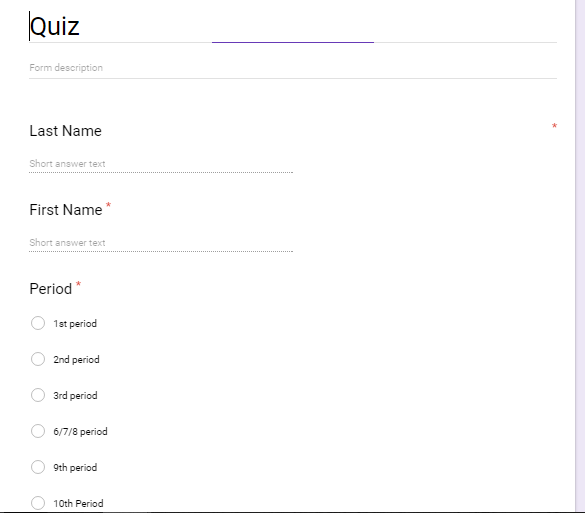Screen dimensions: 585x513
Task: Pick the 9th period radio button
Action: (38, 467)
